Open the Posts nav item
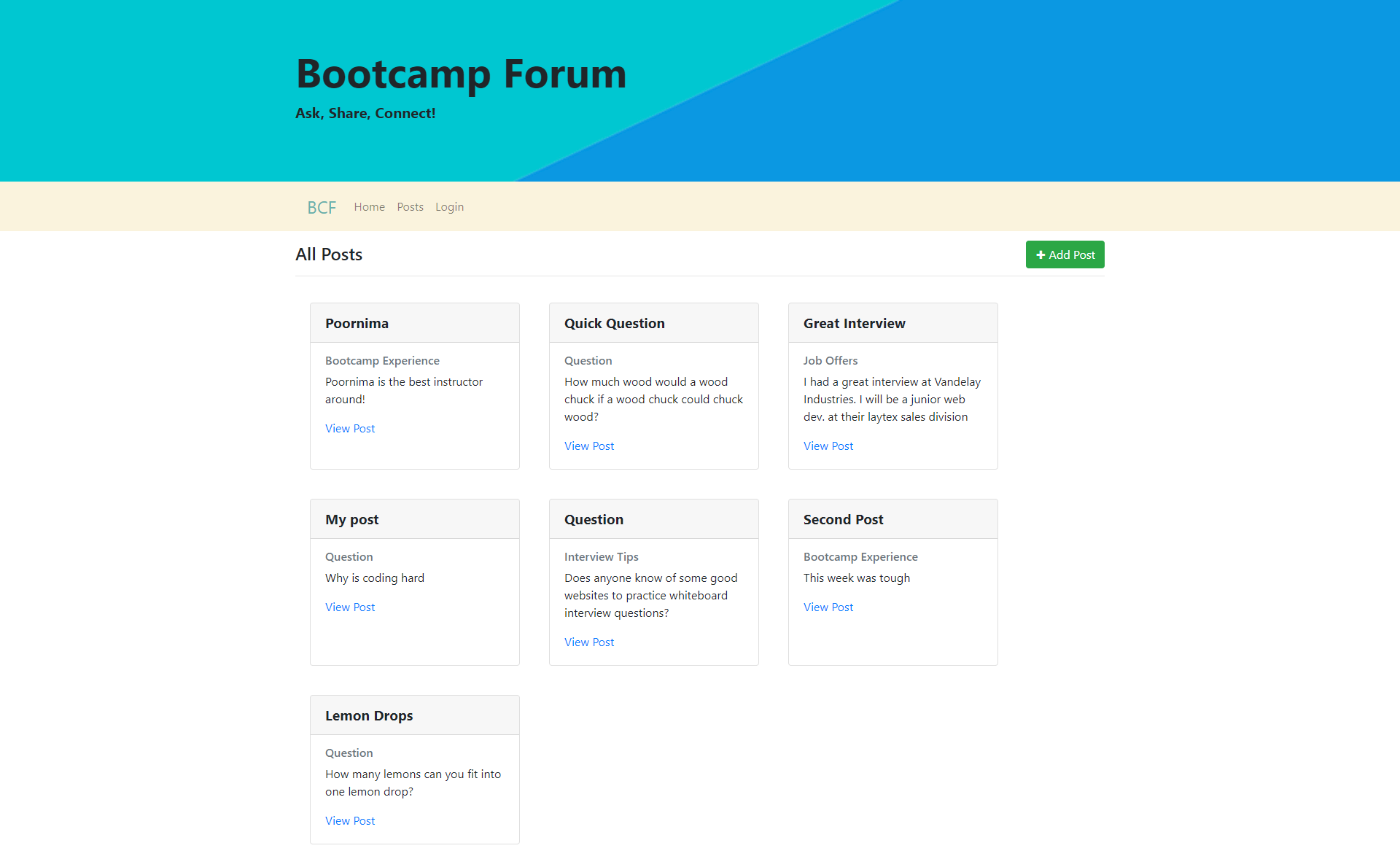 point(410,207)
